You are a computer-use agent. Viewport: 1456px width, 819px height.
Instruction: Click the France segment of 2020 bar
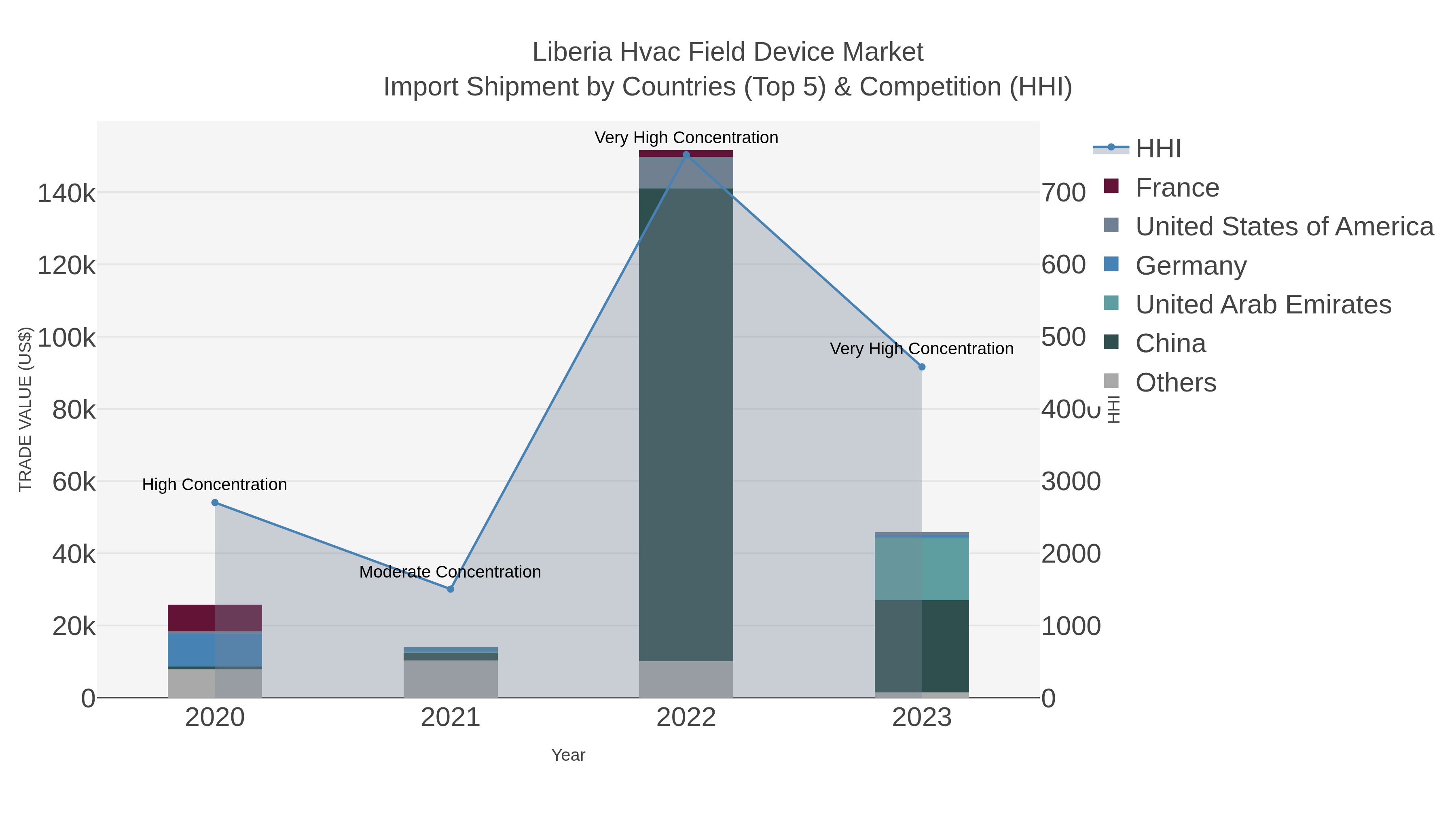[215, 618]
